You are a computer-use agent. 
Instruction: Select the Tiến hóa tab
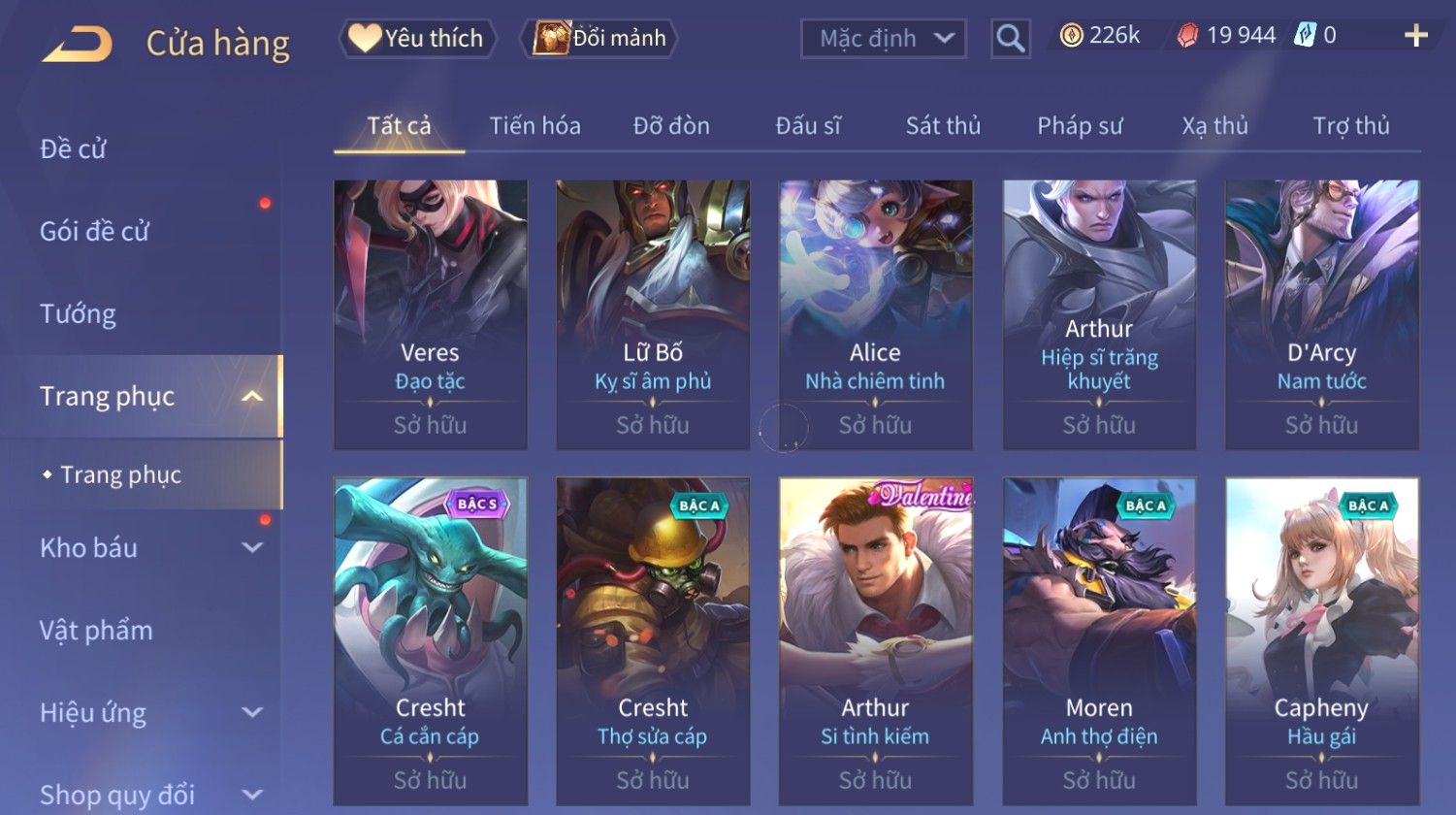pos(534,126)
